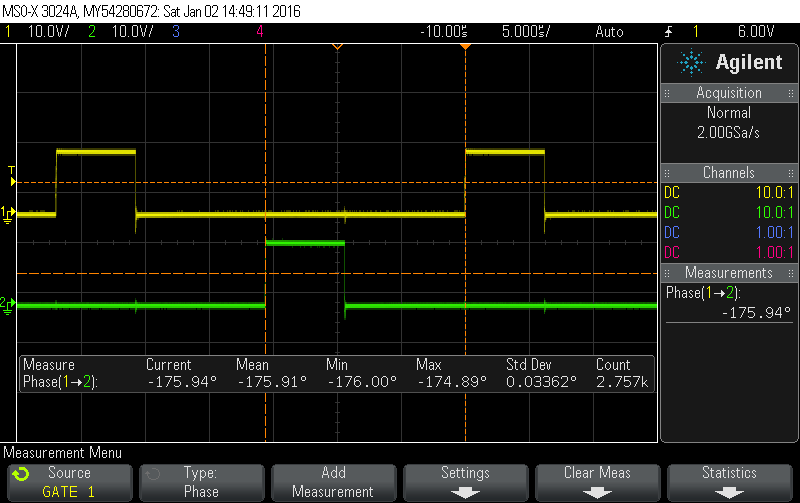The height and width of the screenshot is (503, 800).
Task: Toggle channel 3 in the top bar
Action: (x=175, y=31)
